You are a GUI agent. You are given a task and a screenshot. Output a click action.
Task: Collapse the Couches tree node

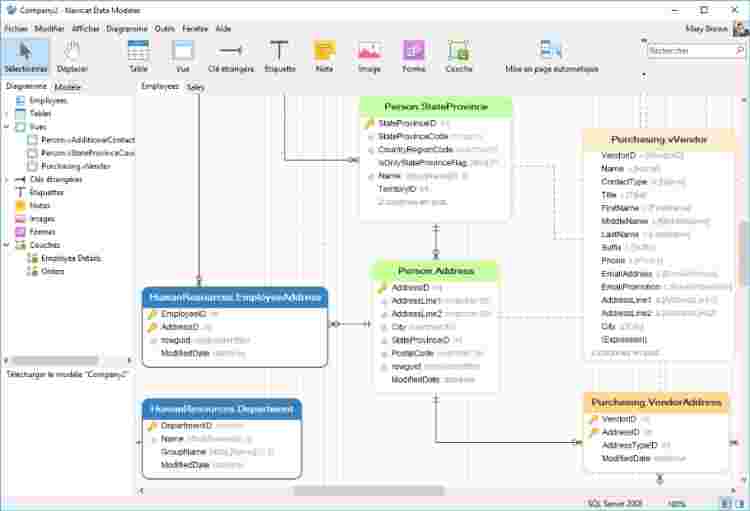click(7, 245)
